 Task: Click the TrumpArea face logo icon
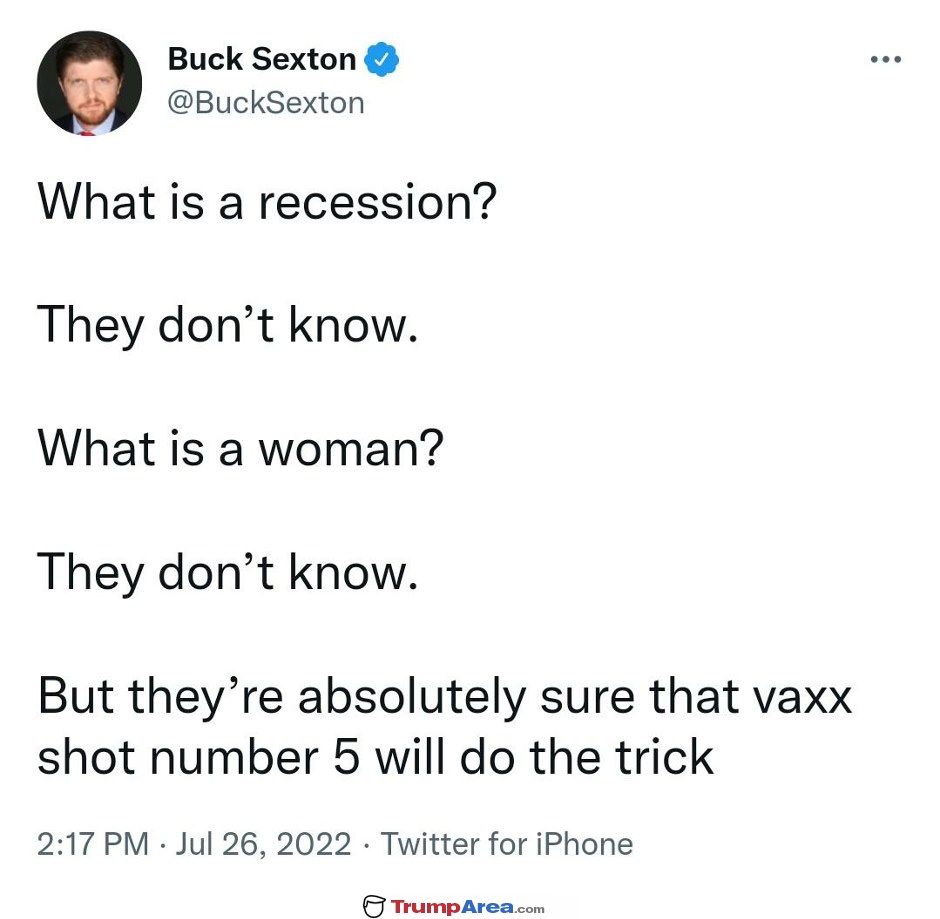click(x=373, y=906)
